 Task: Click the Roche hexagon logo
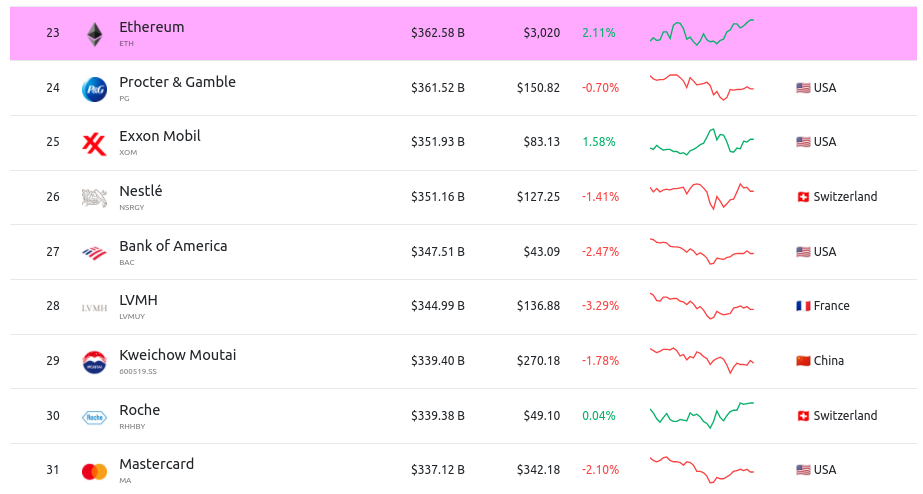click(94, 417)
